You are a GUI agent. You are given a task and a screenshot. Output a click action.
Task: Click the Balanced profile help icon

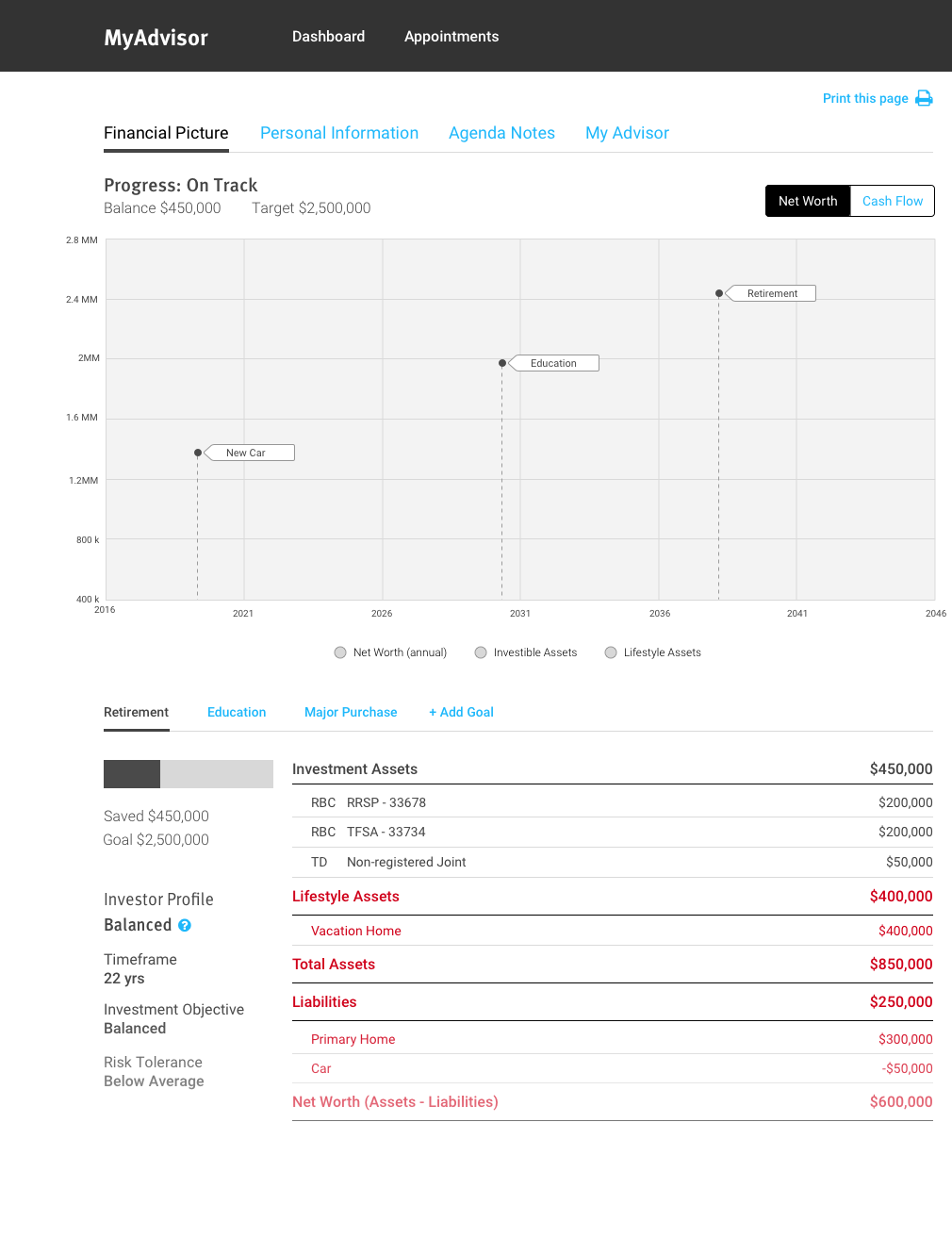tap(185, 926)
